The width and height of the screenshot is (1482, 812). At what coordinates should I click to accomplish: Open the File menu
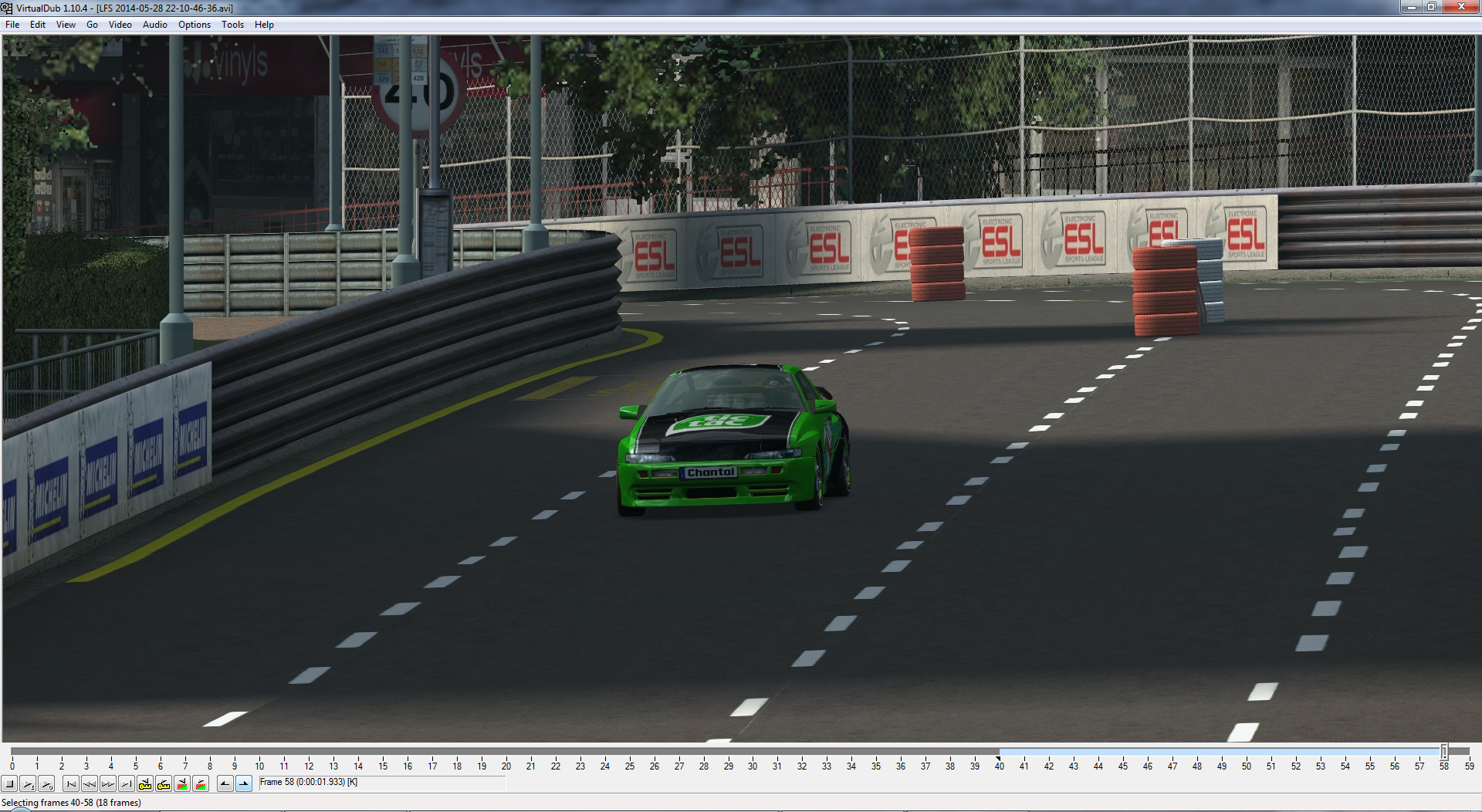click(x=12, y=25)
